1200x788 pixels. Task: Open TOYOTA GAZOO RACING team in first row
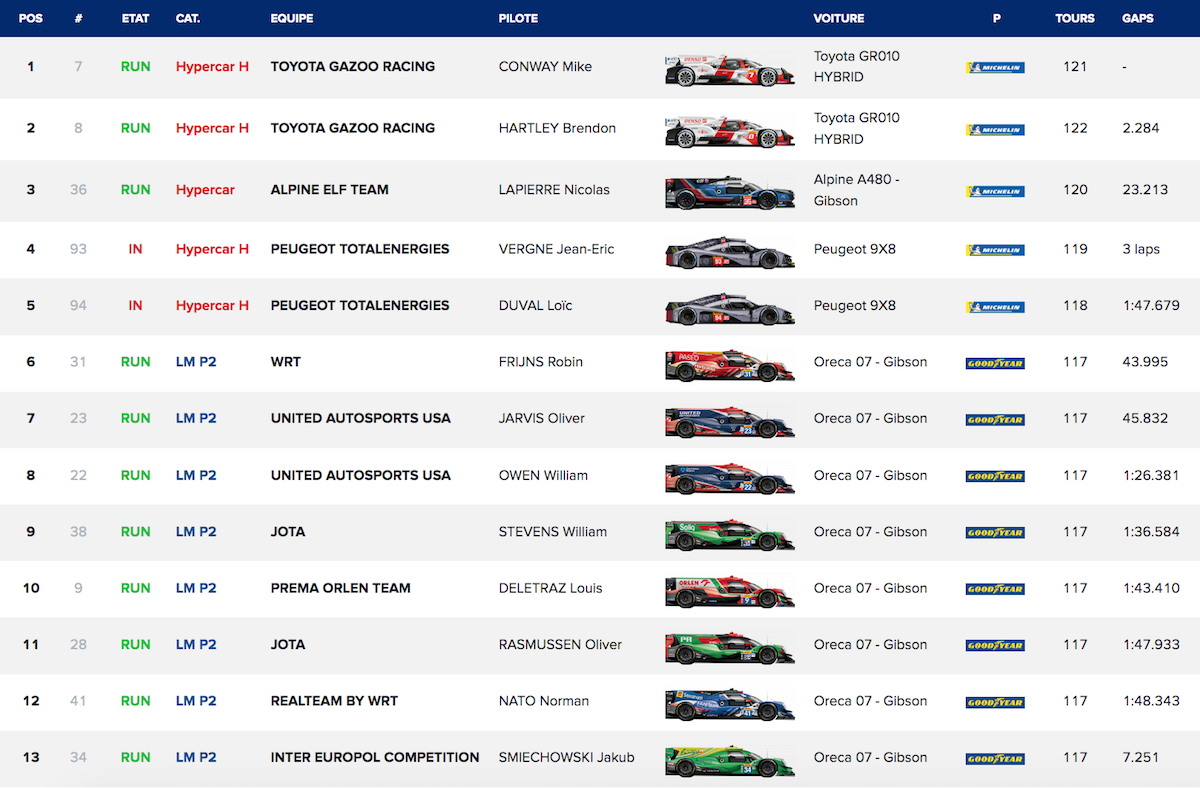coord(352,67)
